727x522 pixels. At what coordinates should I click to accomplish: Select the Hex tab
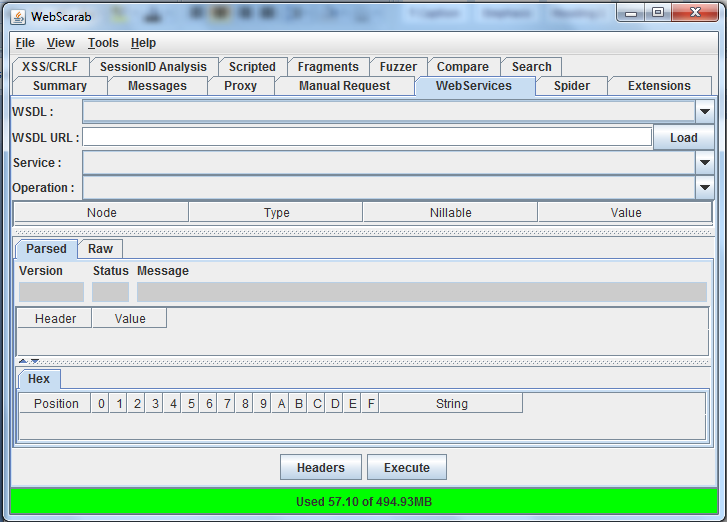(x=39, y=379)
